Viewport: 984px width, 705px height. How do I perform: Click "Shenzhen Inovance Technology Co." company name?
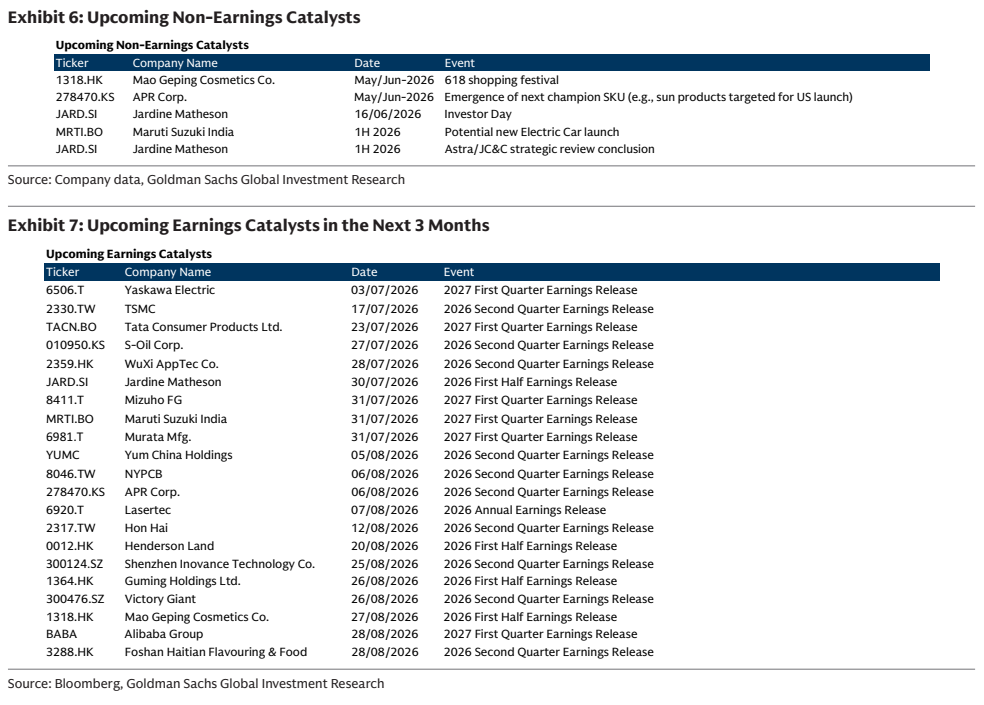(x=220, y=564)
